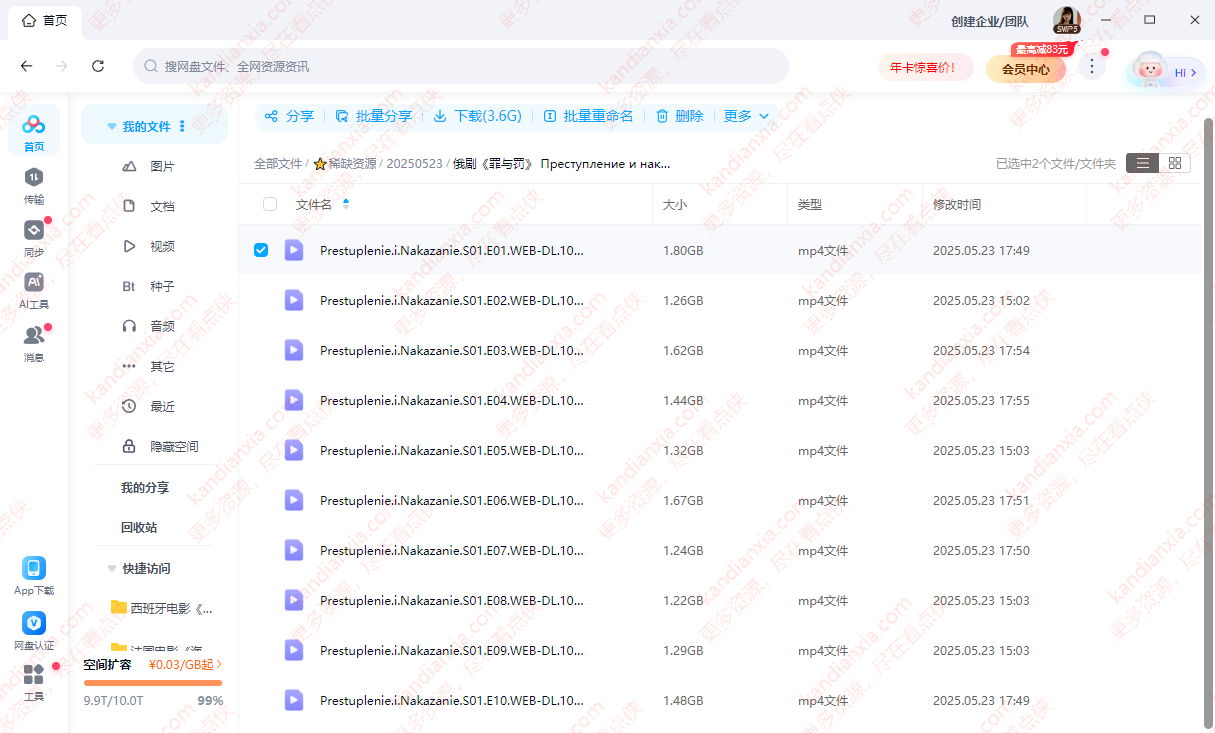Expand the 更多 dropdown in toolbar
This screenshot has width=1215, height=733.
tap(746, 116)
